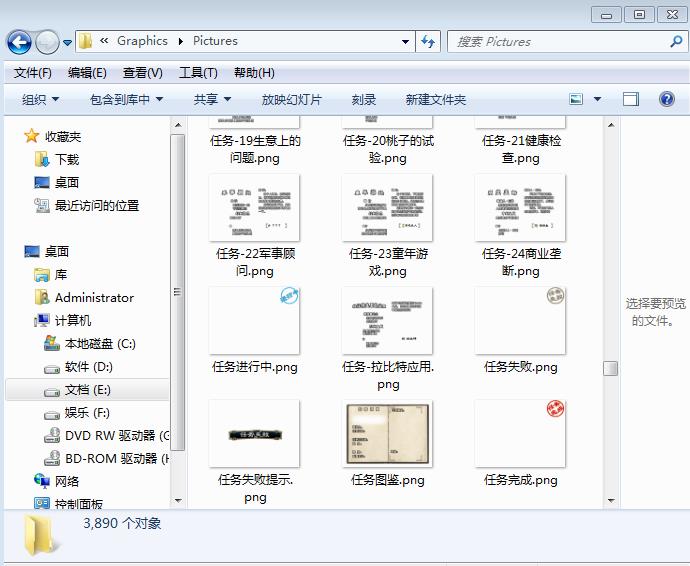The height and width of the screenshot is (566, 690).
Task: Open the 组织 dropdown
Action: 40,99
